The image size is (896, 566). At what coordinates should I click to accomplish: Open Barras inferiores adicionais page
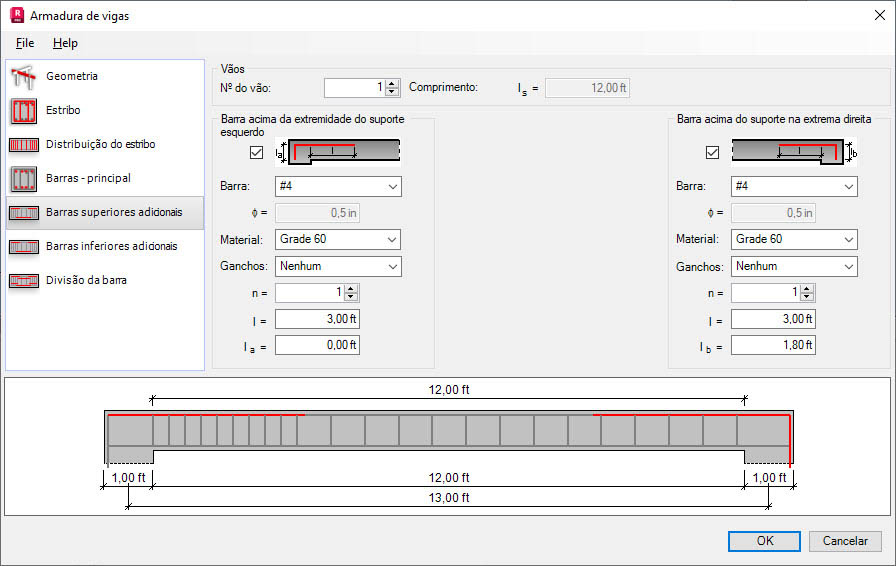(x=105, y=246)
